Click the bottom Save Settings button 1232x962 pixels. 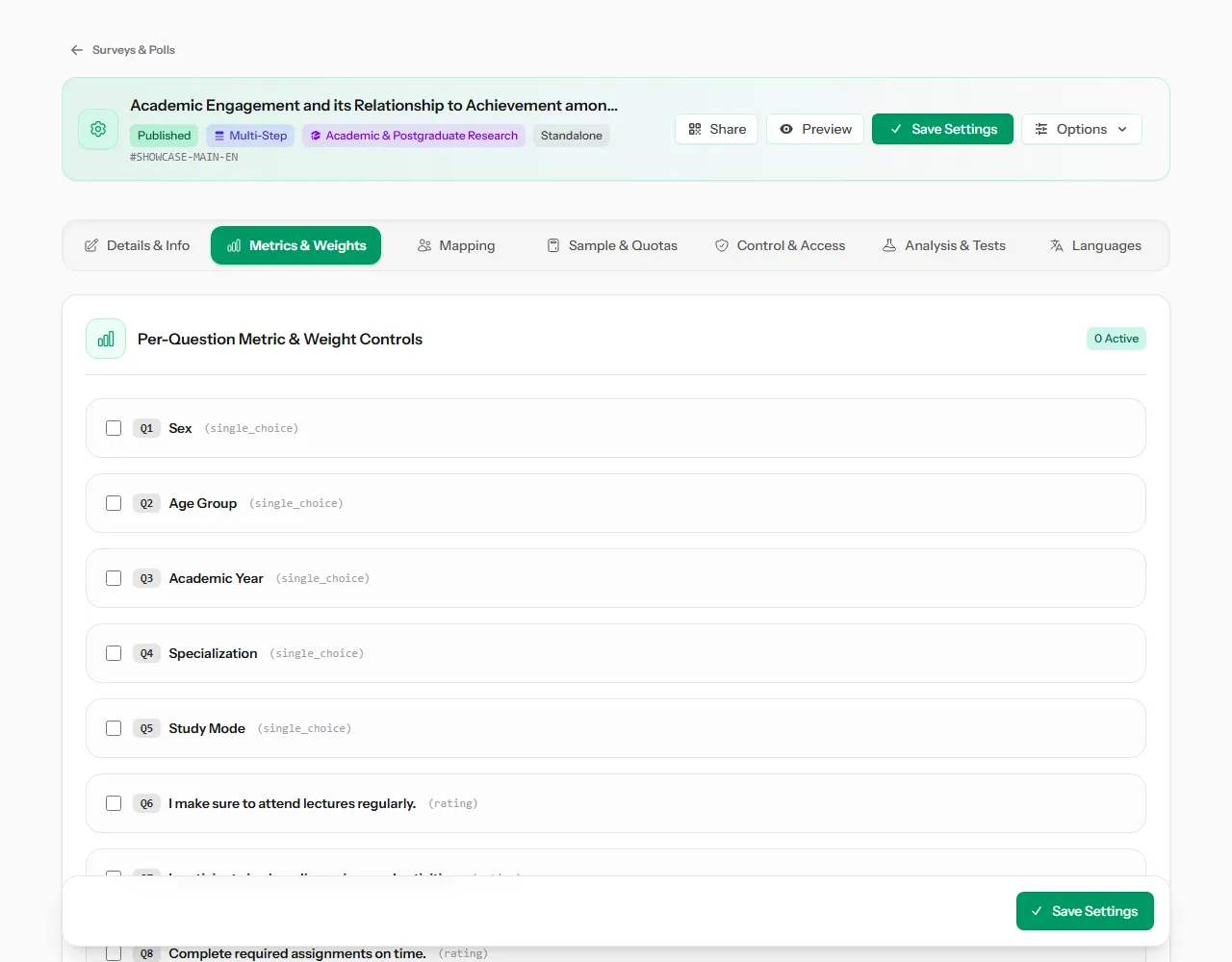(x=1085, y=911)
